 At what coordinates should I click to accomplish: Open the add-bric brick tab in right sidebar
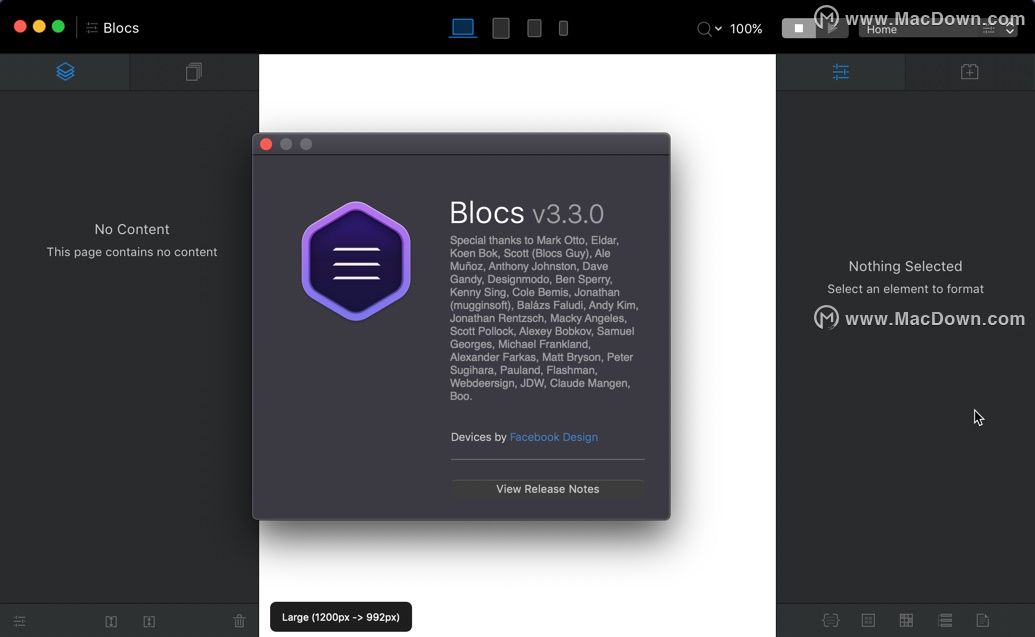tap(969, 71)
